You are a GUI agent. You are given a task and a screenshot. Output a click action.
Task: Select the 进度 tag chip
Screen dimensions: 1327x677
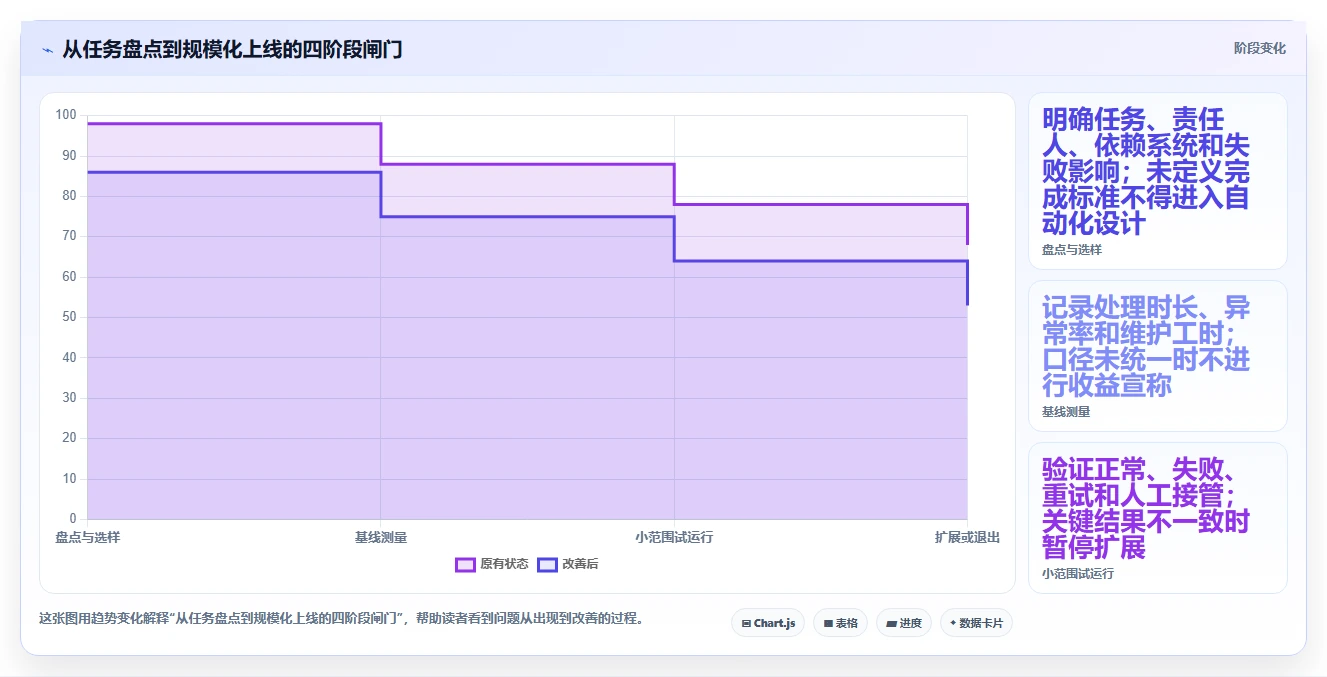coord(904,623)
